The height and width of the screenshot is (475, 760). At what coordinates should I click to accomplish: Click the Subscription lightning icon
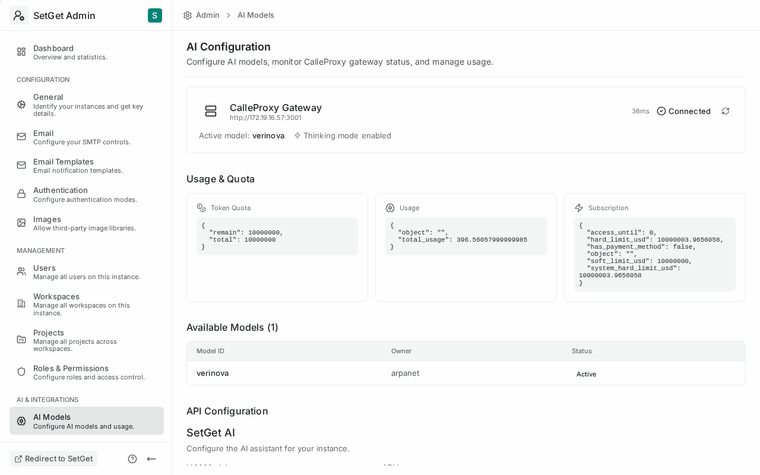click(x=579, y=207)
